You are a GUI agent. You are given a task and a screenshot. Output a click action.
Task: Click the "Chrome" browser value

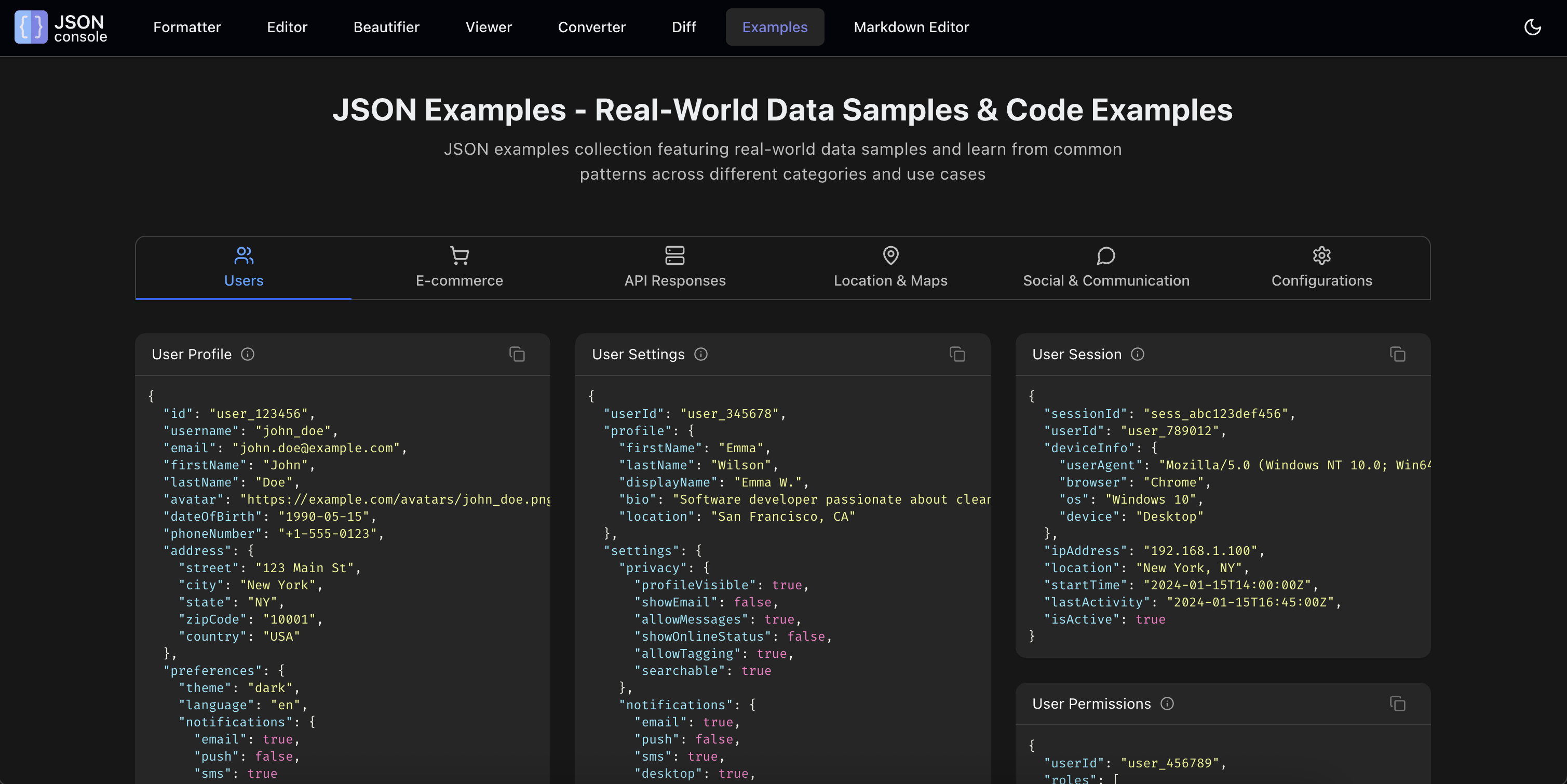1173,482
